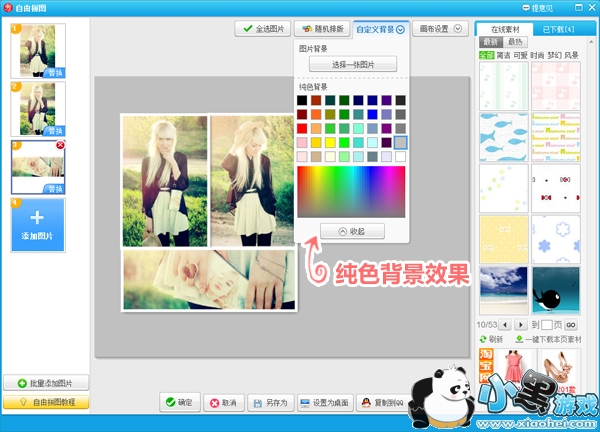
Task: Click 复制到QQ button
Action: point(383,403)
